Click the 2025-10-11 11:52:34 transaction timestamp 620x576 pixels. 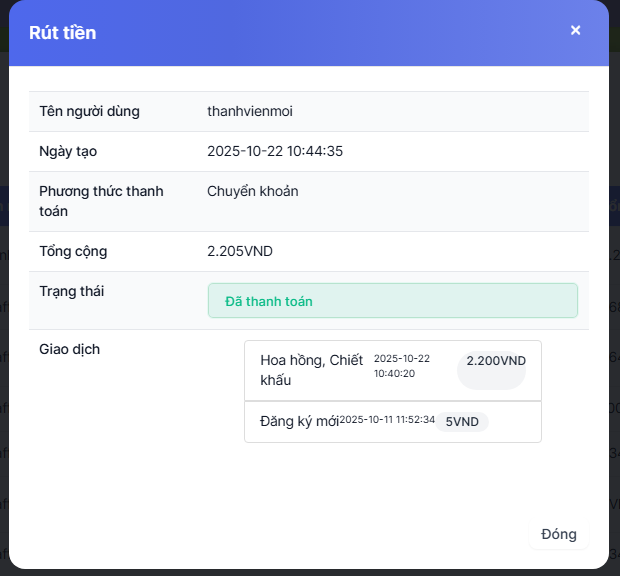click(387, 420)
